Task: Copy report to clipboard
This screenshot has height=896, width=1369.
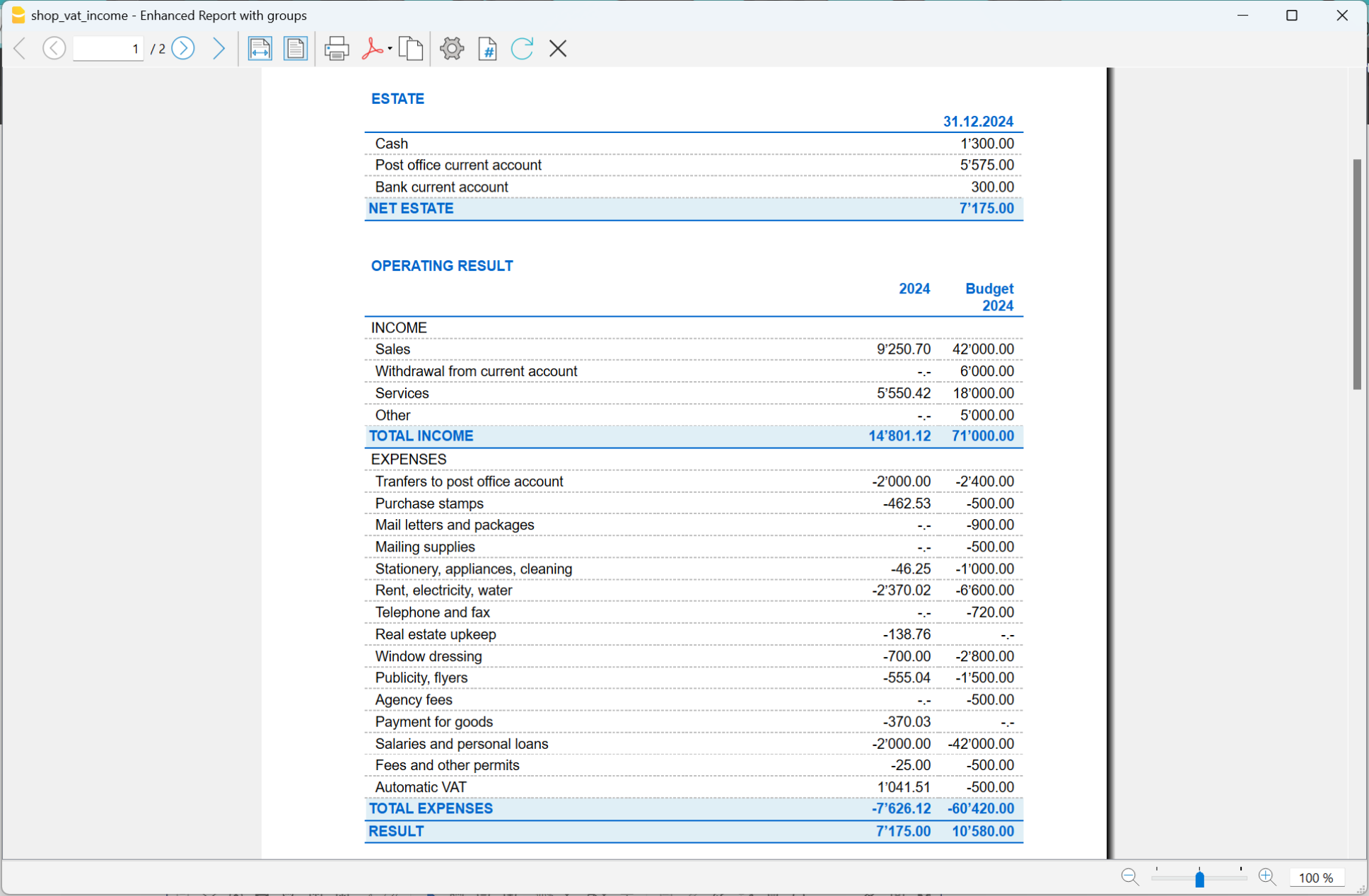Action: tap(411, 49)
